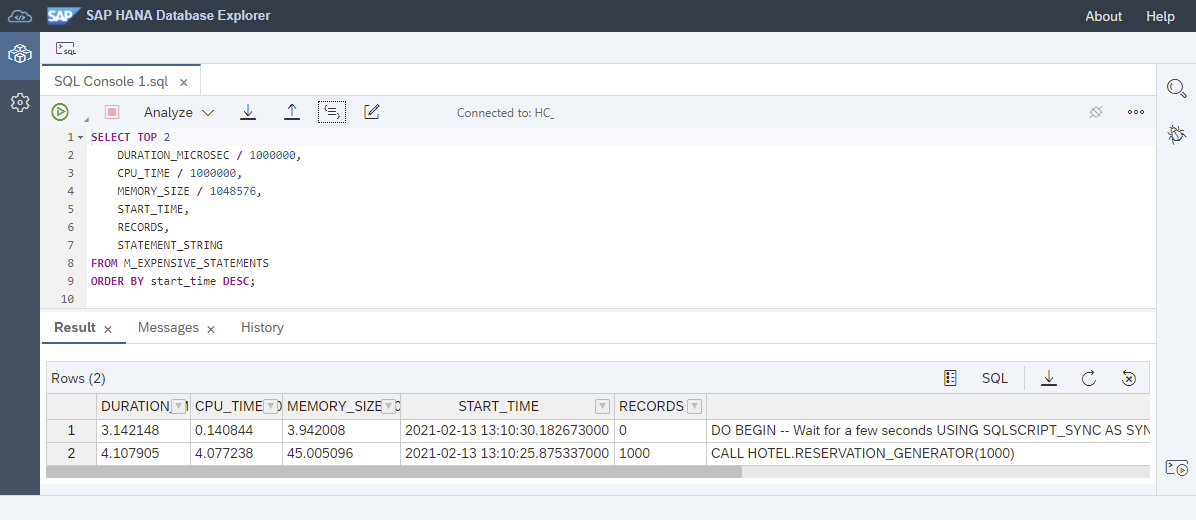Expand the run options arrow
Viewport: 1196px width, 520px height.
[85, 119]
